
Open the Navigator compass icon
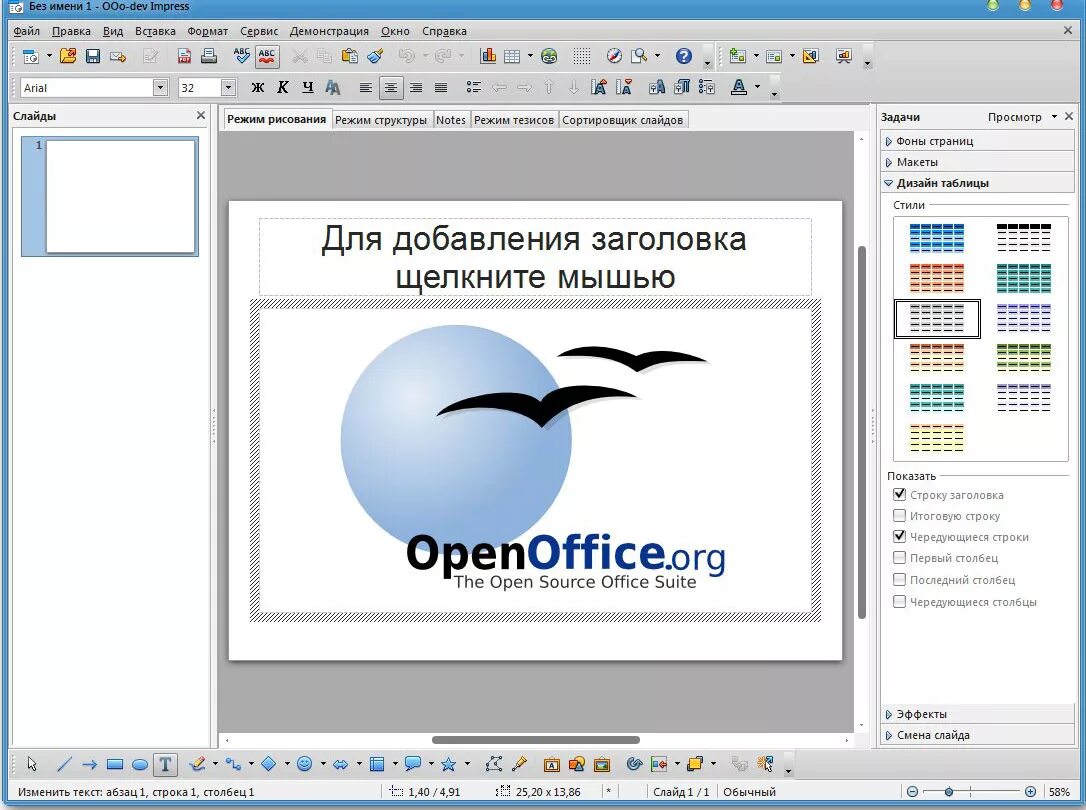click(x=614, y=56)
